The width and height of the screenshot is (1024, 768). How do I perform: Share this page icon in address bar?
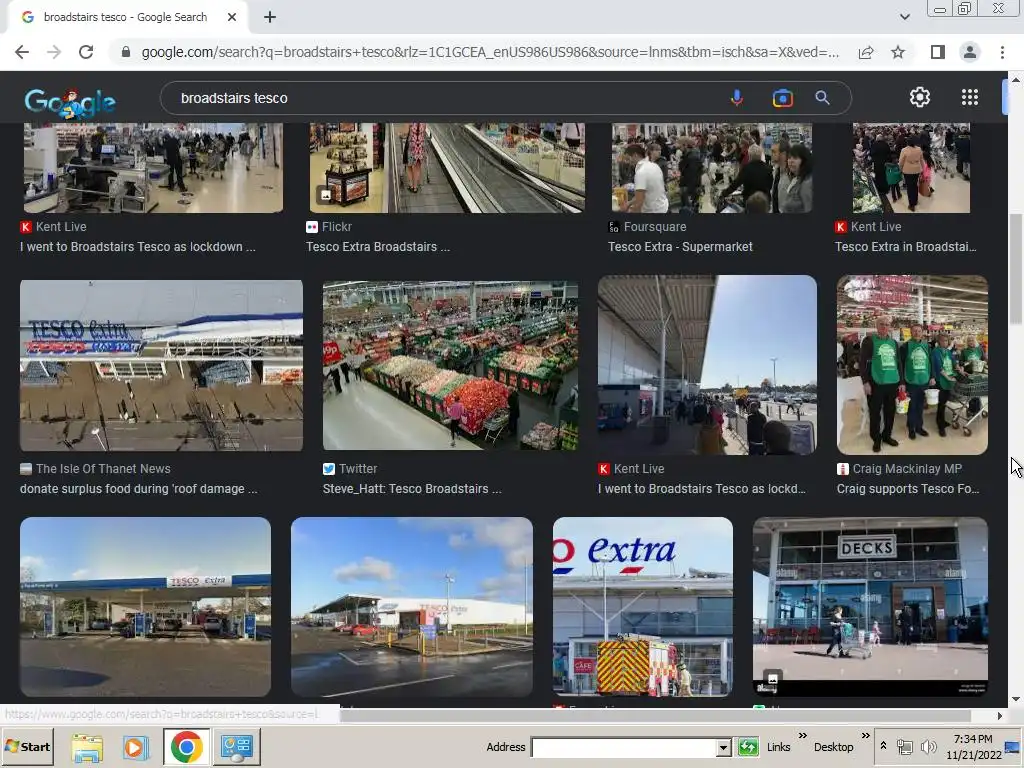(866, 52)
